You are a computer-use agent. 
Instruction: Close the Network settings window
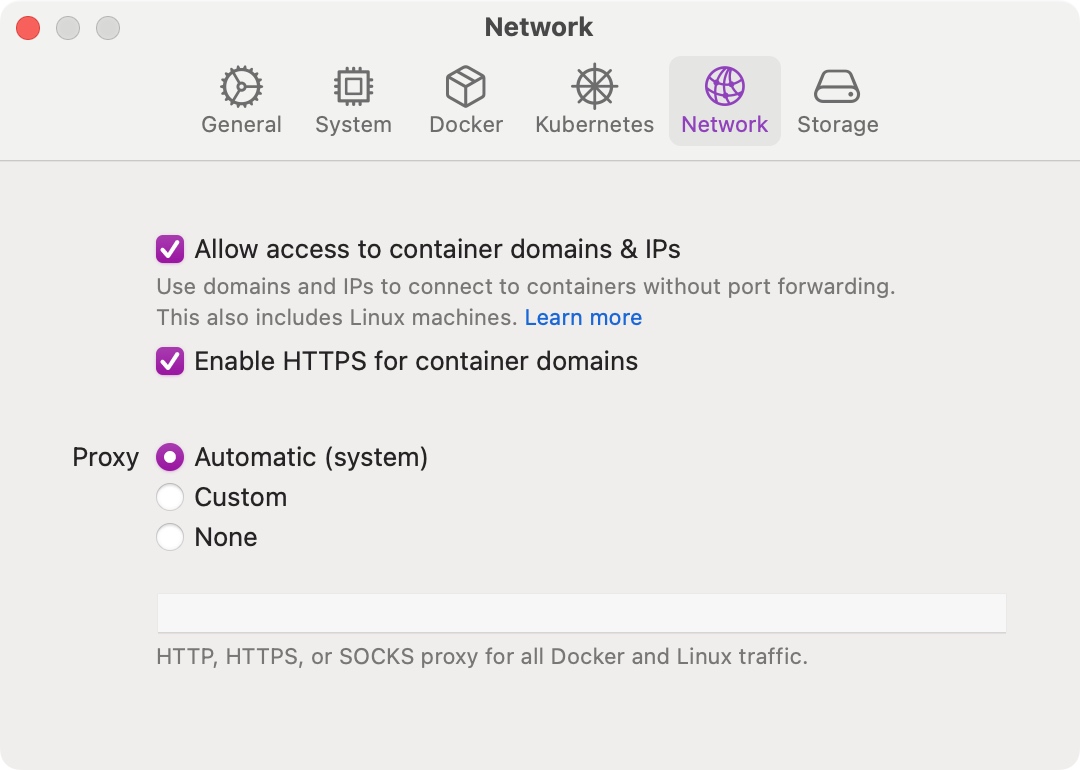pyautogui.click(x=28, y=28)
